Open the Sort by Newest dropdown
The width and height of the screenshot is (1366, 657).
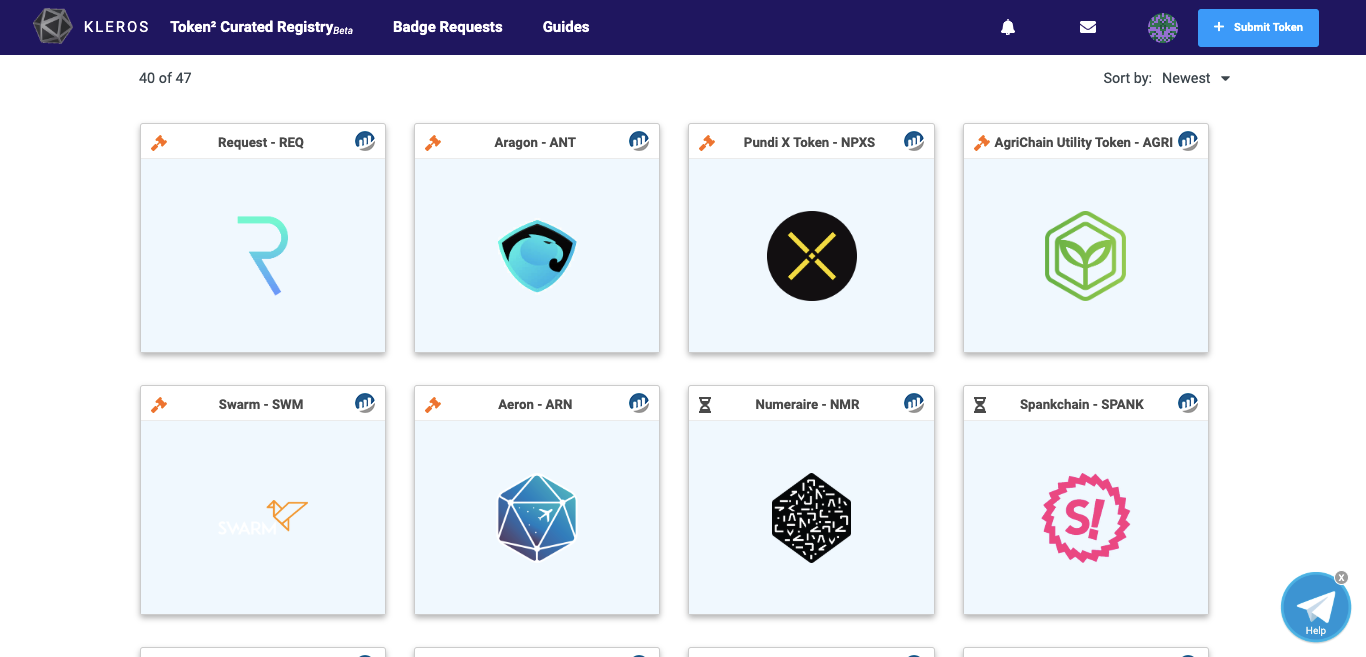click(1196, 78)
